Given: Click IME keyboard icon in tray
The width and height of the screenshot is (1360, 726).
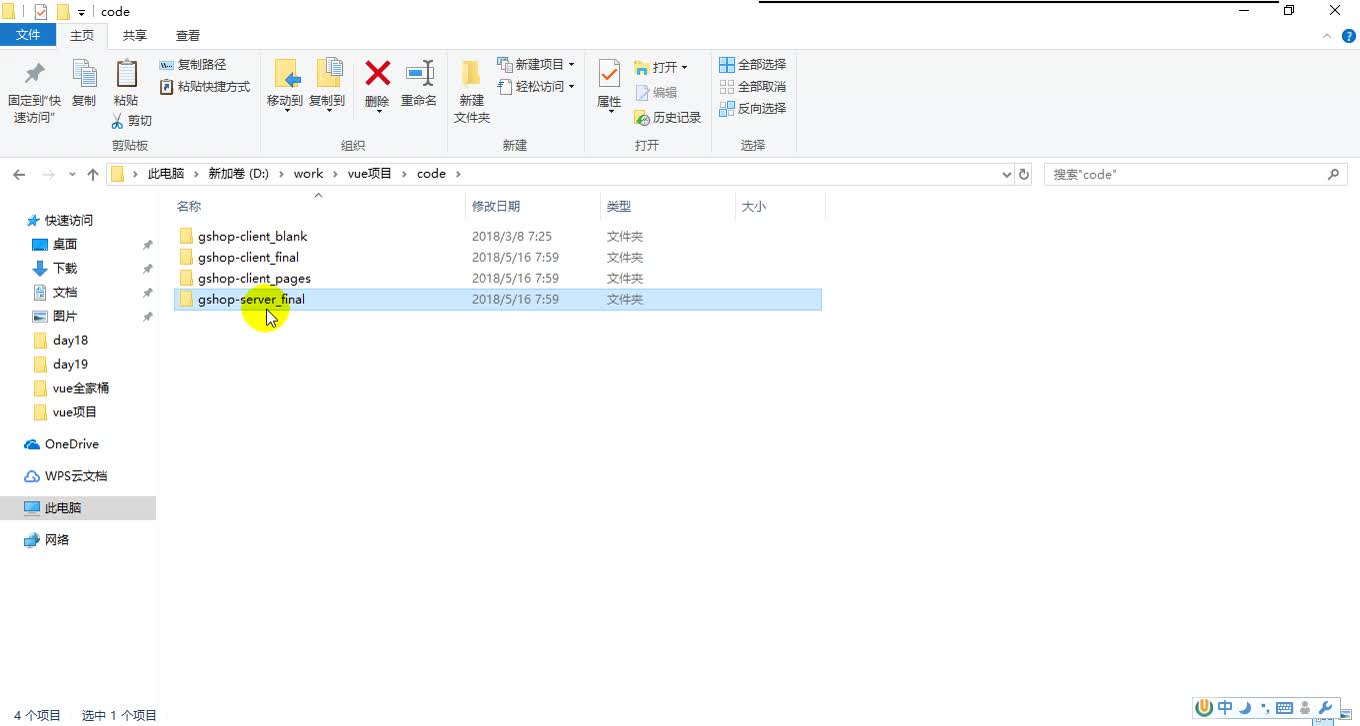Looking at the screenshot, I should pos(1284,708).
